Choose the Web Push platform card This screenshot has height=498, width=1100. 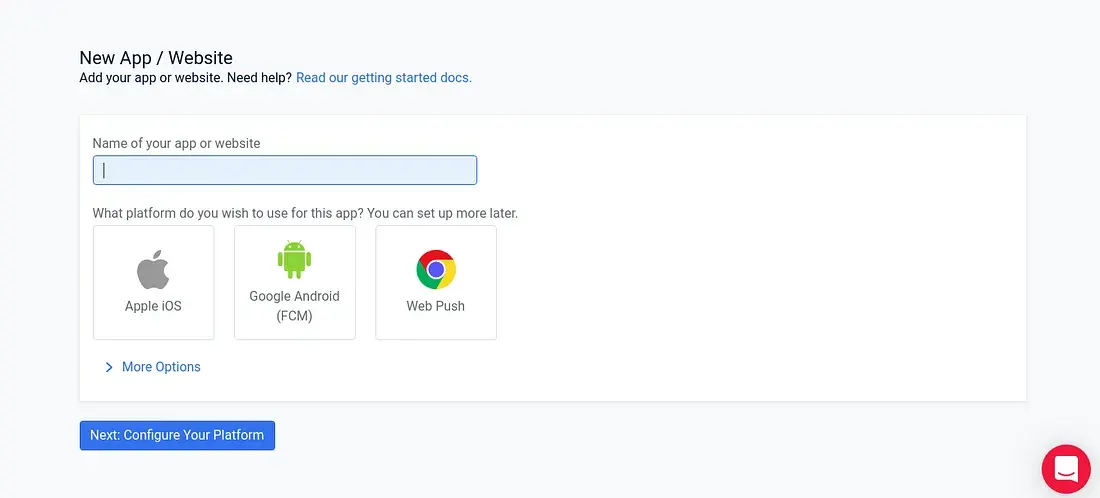(x=435, y=282)
